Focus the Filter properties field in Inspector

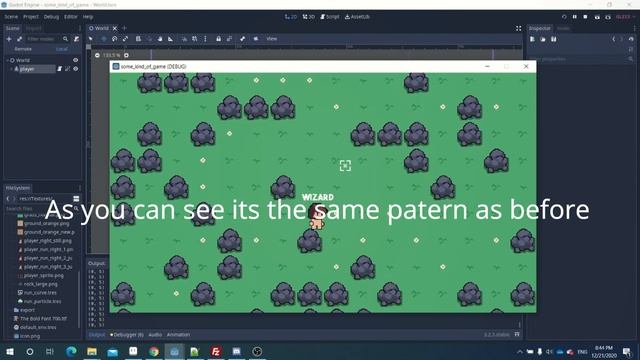(581, 59)
